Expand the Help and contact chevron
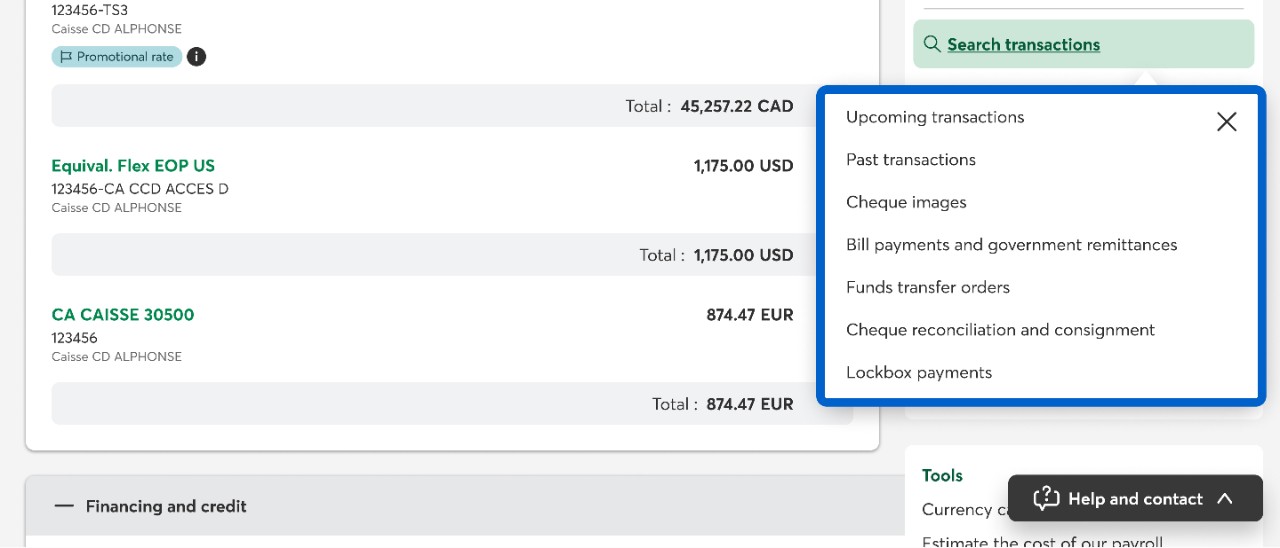Viewport: 1280px width, 548px height. [1225, 498]
